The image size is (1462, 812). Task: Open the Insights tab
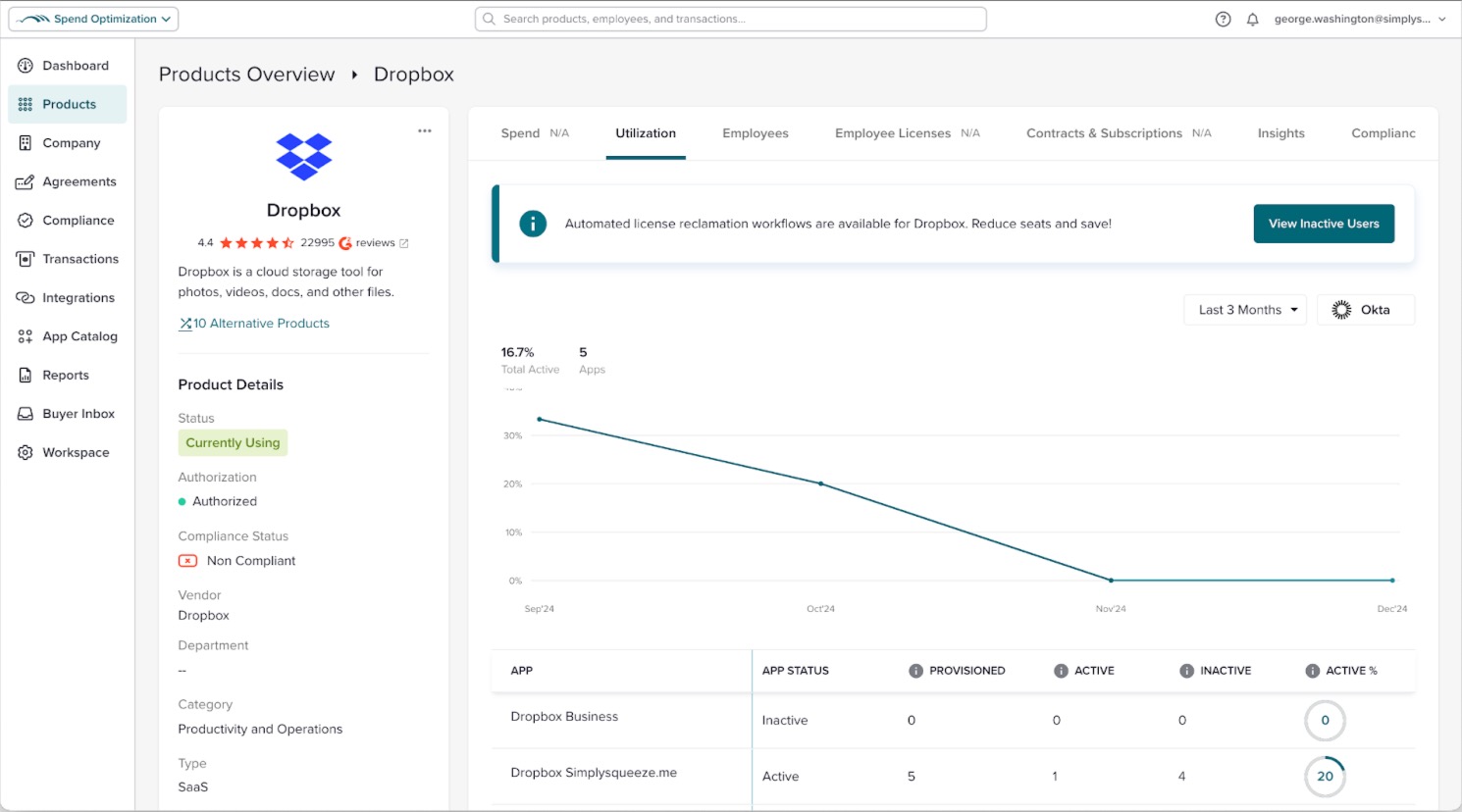click(1280, 133)
